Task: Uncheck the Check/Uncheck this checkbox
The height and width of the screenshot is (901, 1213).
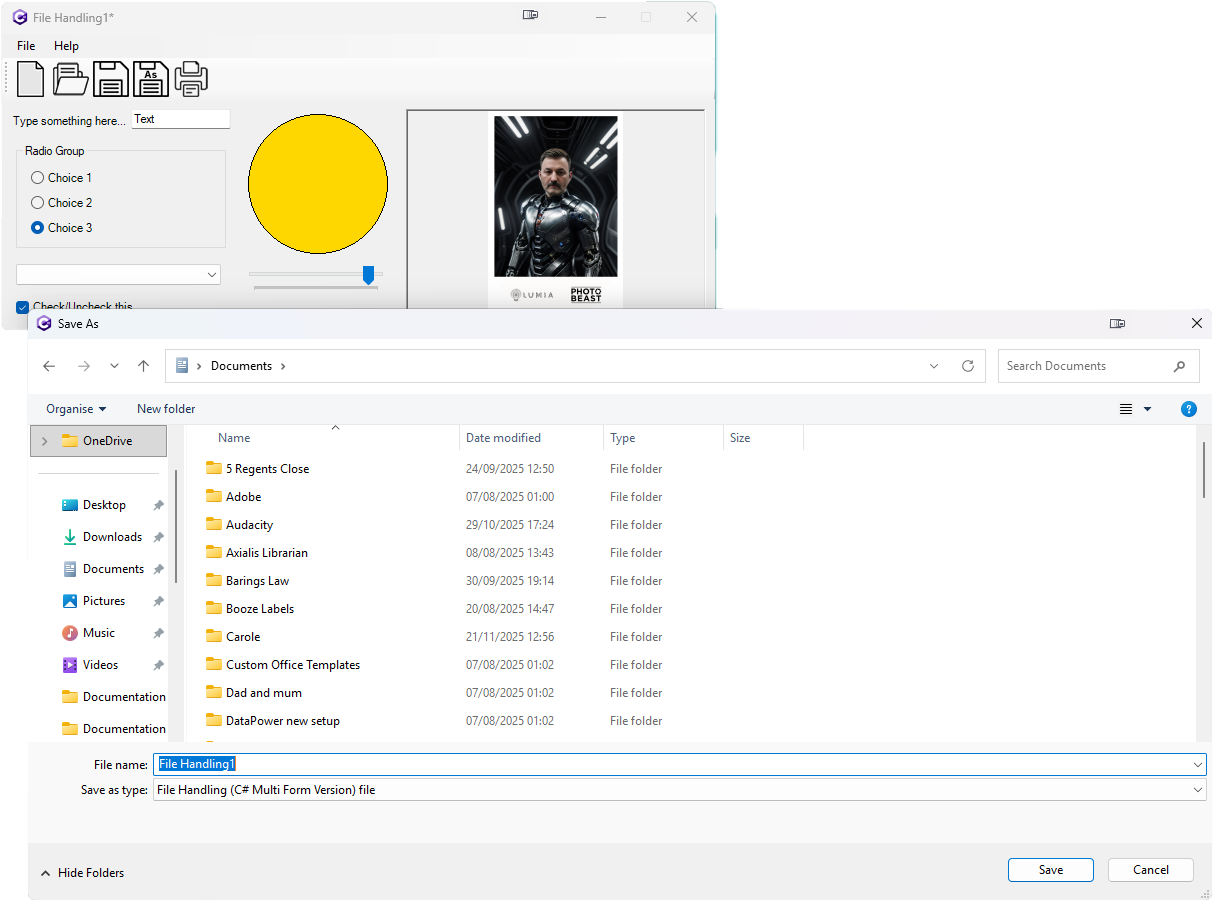Action: 22,307
